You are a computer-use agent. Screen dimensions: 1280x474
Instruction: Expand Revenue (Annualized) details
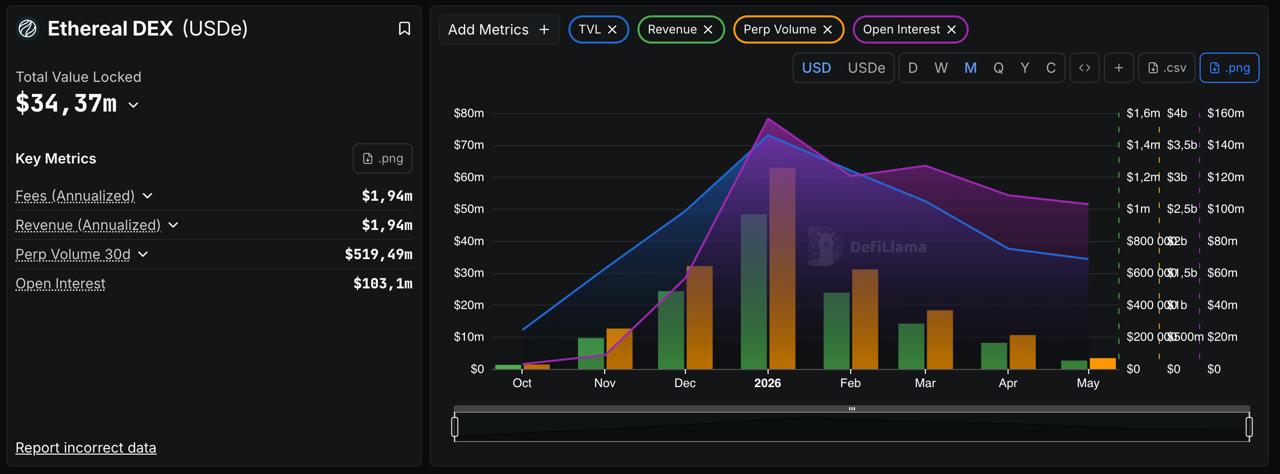point(173,225)
